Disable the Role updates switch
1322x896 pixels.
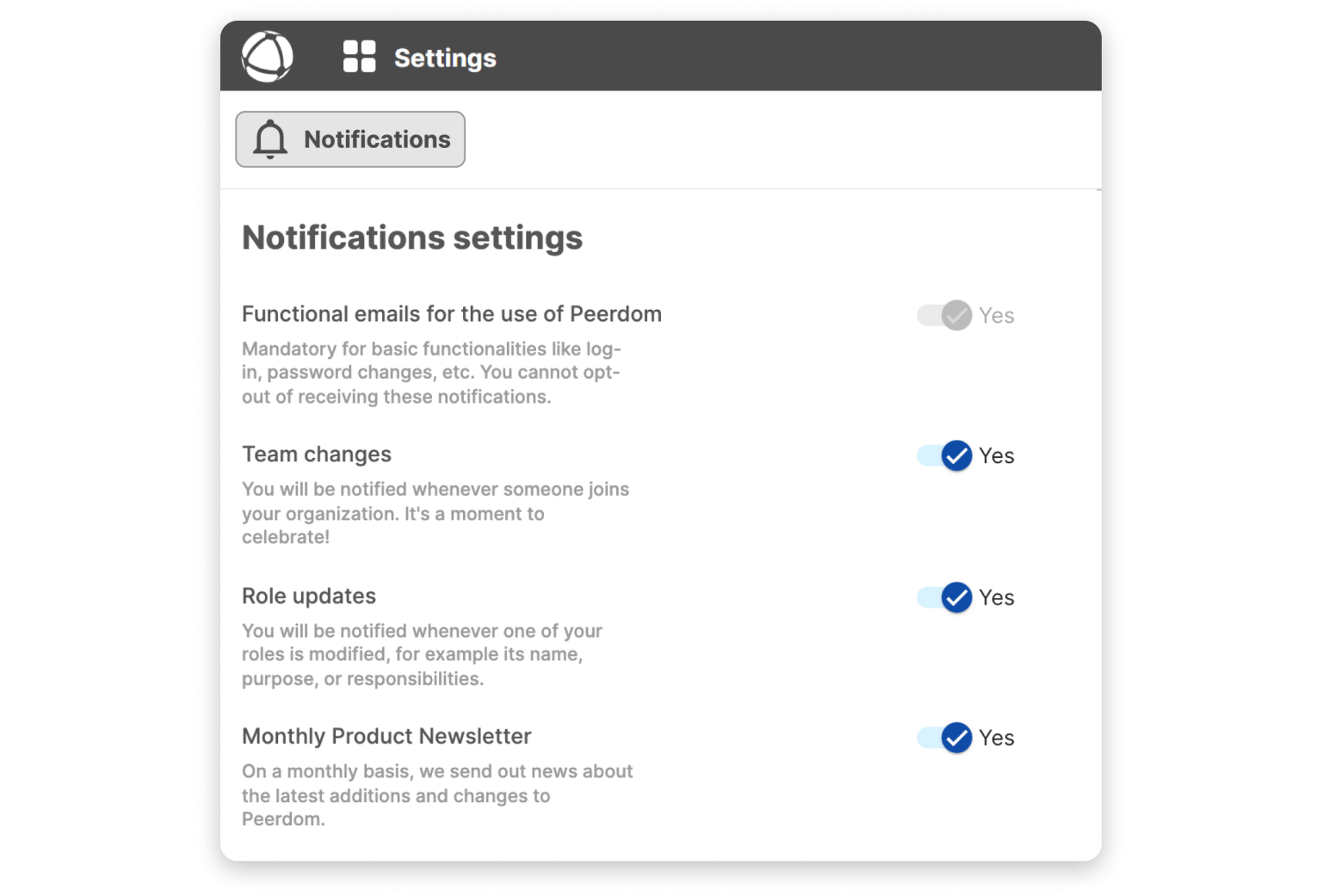coord(944,597)
